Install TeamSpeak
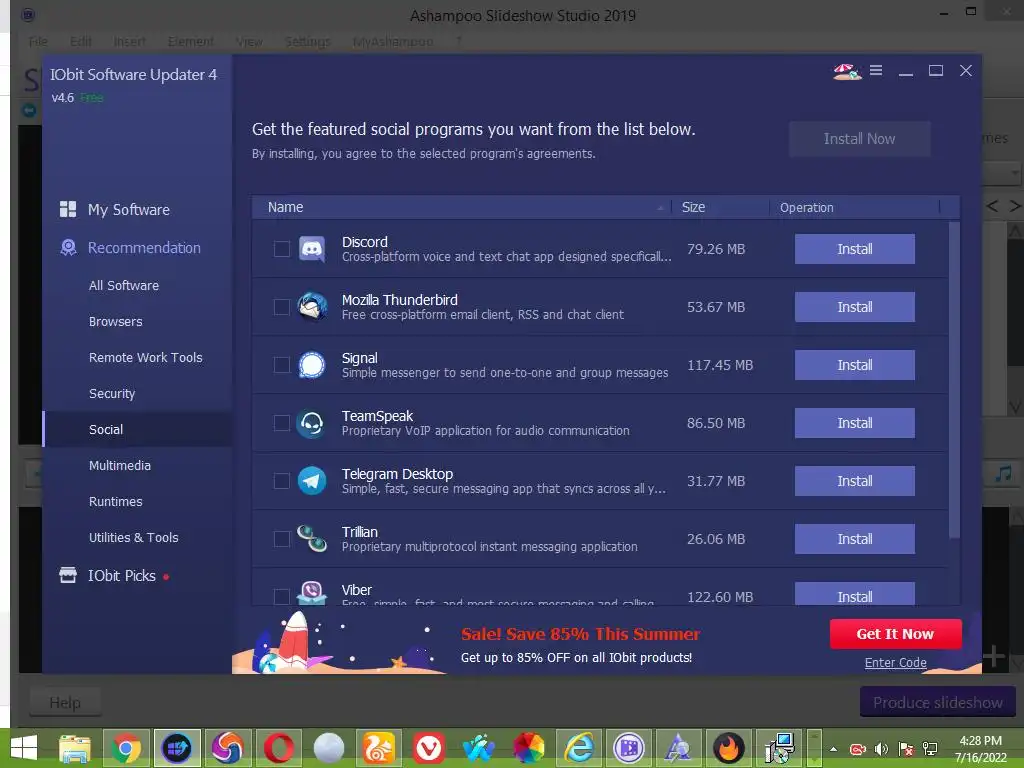 click(x=854, y=423)
